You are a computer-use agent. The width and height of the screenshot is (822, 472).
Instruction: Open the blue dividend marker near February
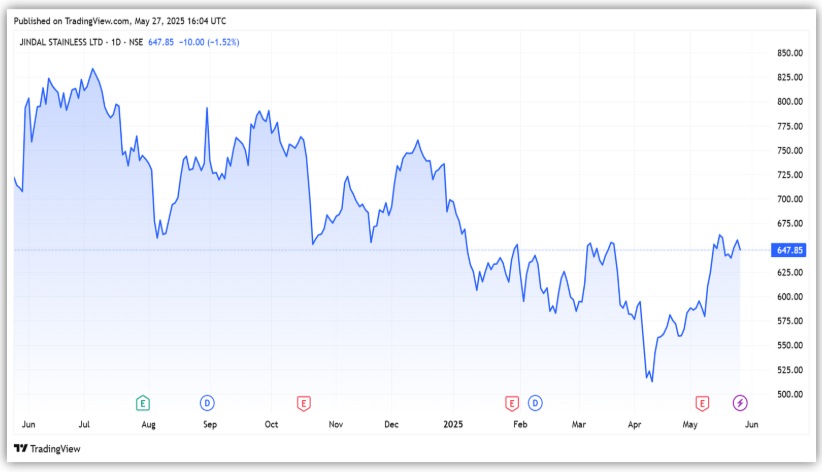pos(535,403)
